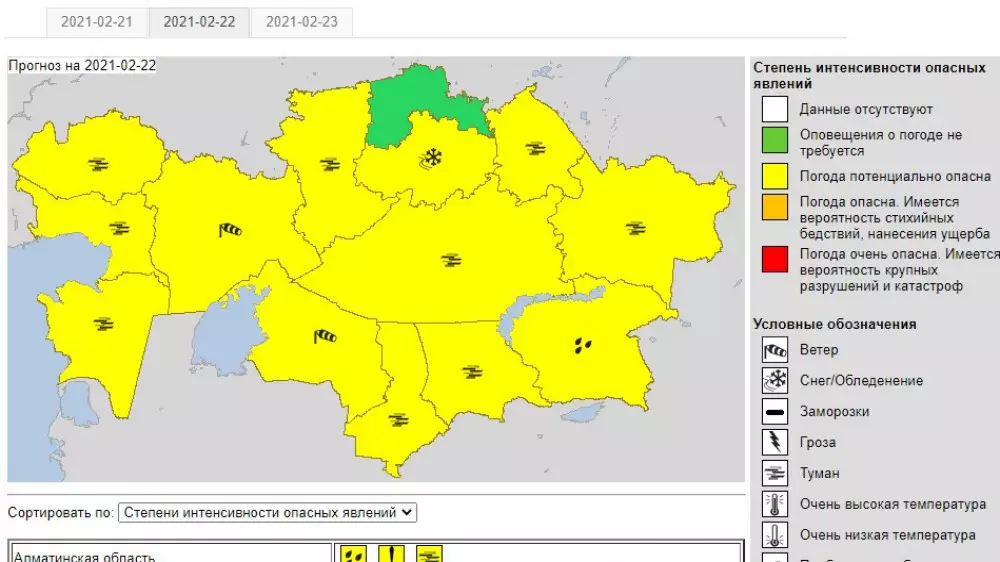This screenshot has width=1000, height=562.
Task: Click the rain drops icon on the map
Action: [583, 345]
